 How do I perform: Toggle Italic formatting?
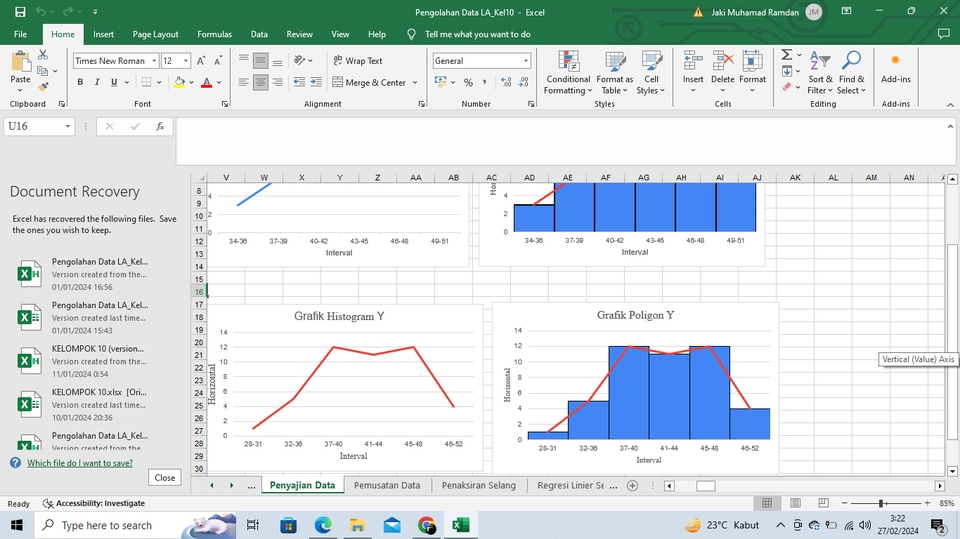[97, 82]
